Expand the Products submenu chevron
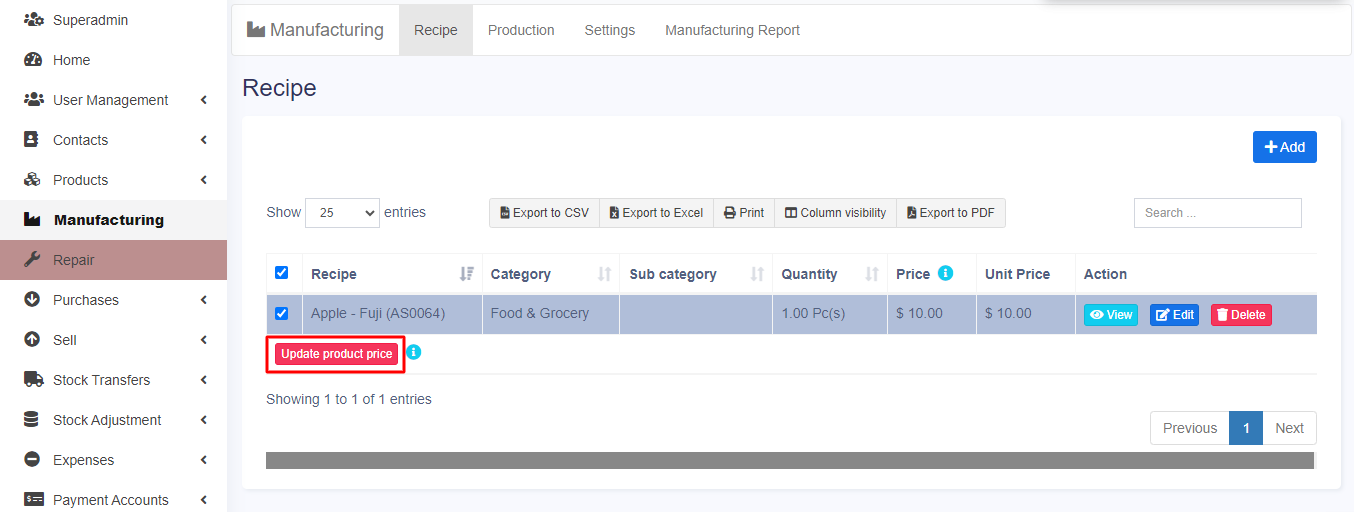This screenshot has height=512, width=1354. coord(203,180)
